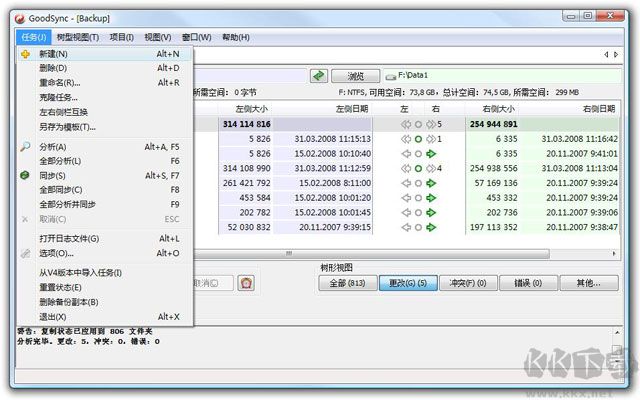Click the red icon button next to 取消
The image size is (640, 400).
tap(246, 283)
